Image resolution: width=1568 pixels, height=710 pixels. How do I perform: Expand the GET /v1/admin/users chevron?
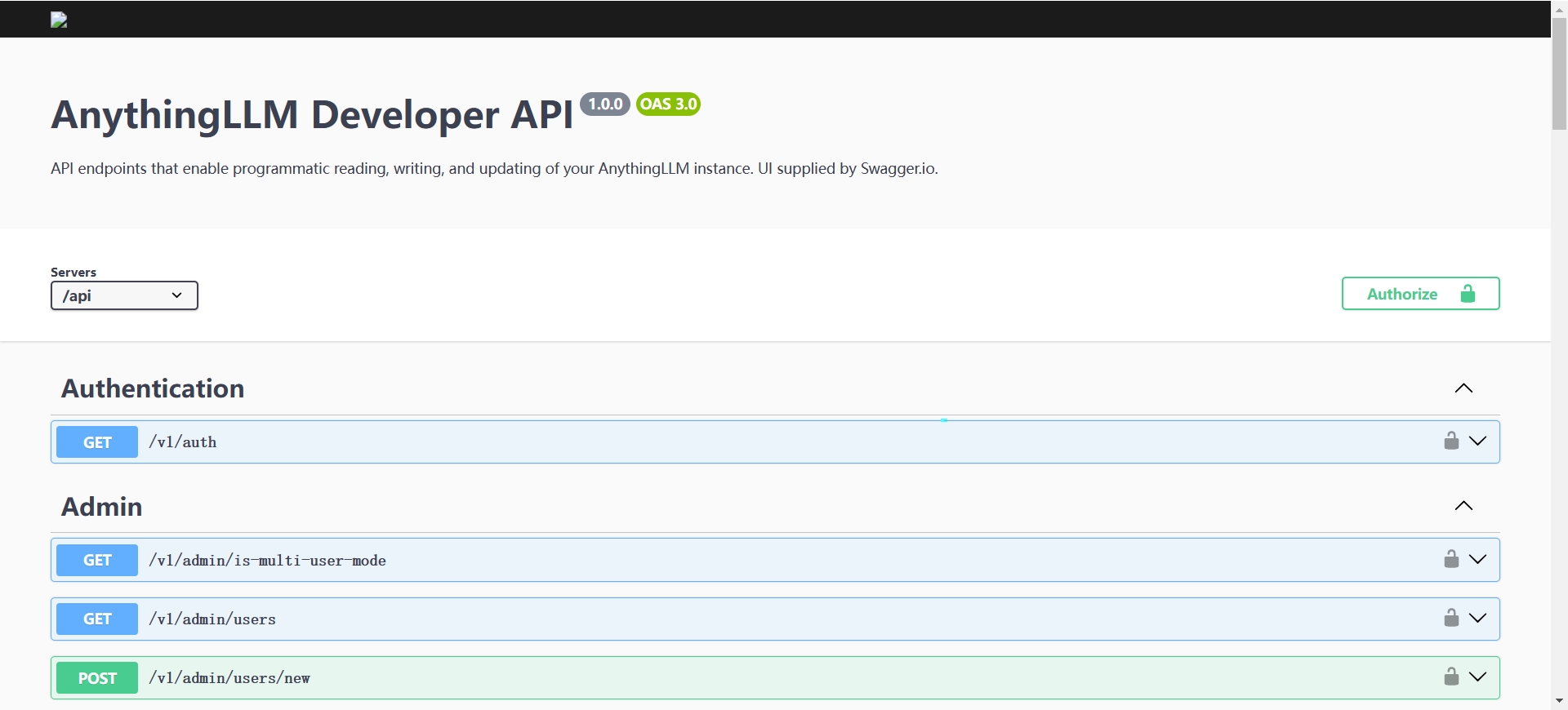click(1478, 618)
